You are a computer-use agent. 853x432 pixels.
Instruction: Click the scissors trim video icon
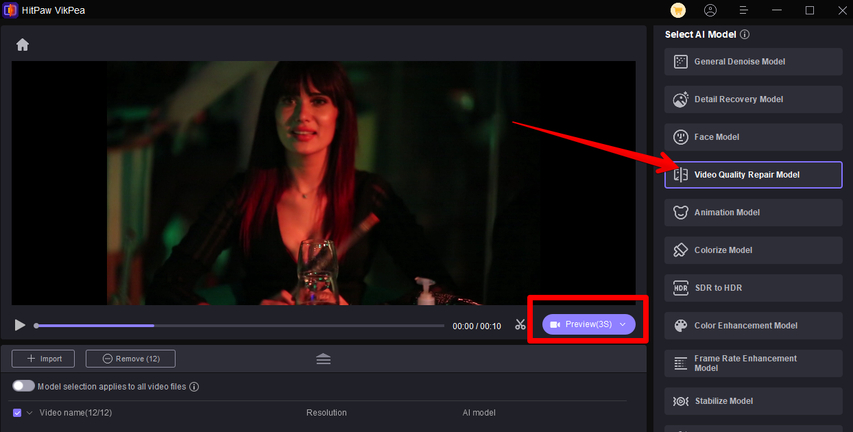(520, 325)
